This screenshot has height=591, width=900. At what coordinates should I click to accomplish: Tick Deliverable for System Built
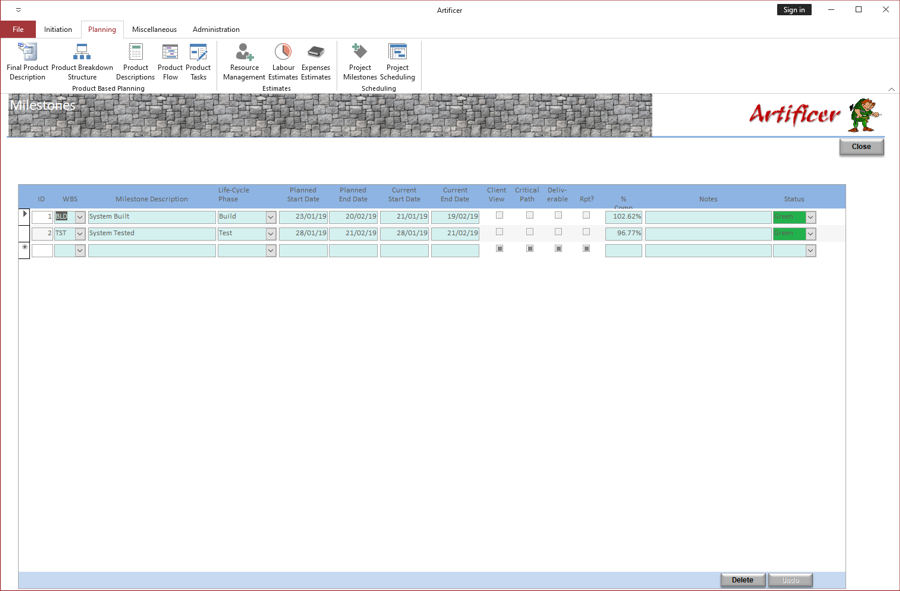click(x=558, y=215)
